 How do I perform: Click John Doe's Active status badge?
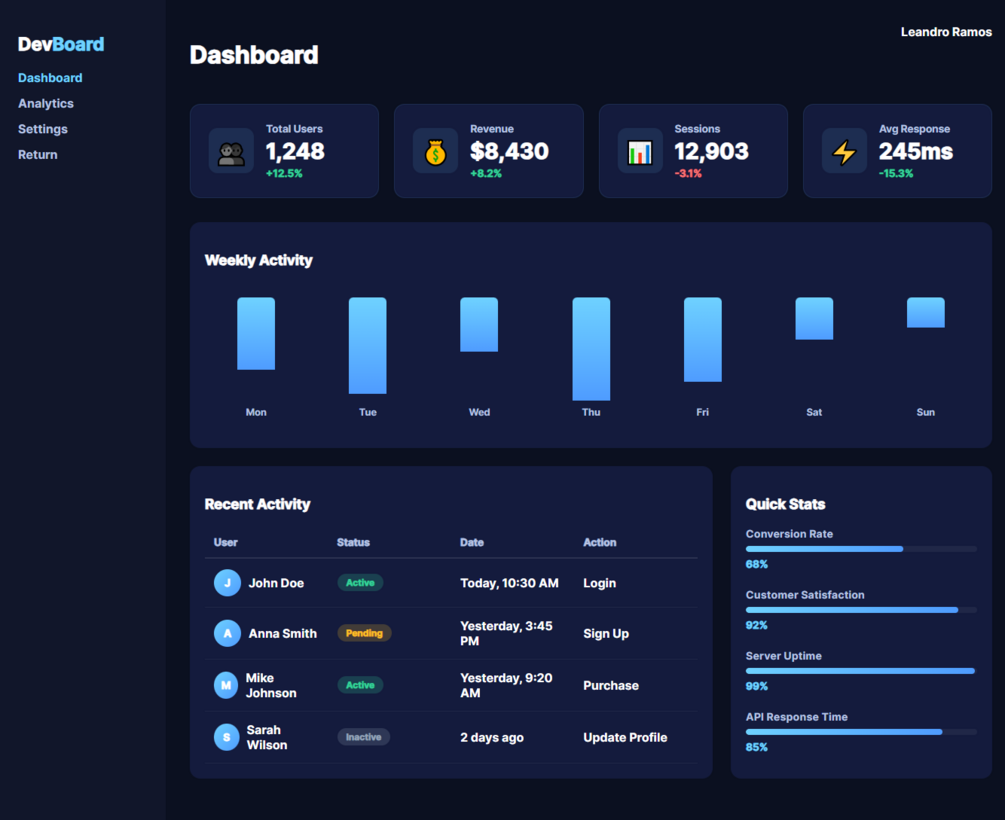coord(360,583)
